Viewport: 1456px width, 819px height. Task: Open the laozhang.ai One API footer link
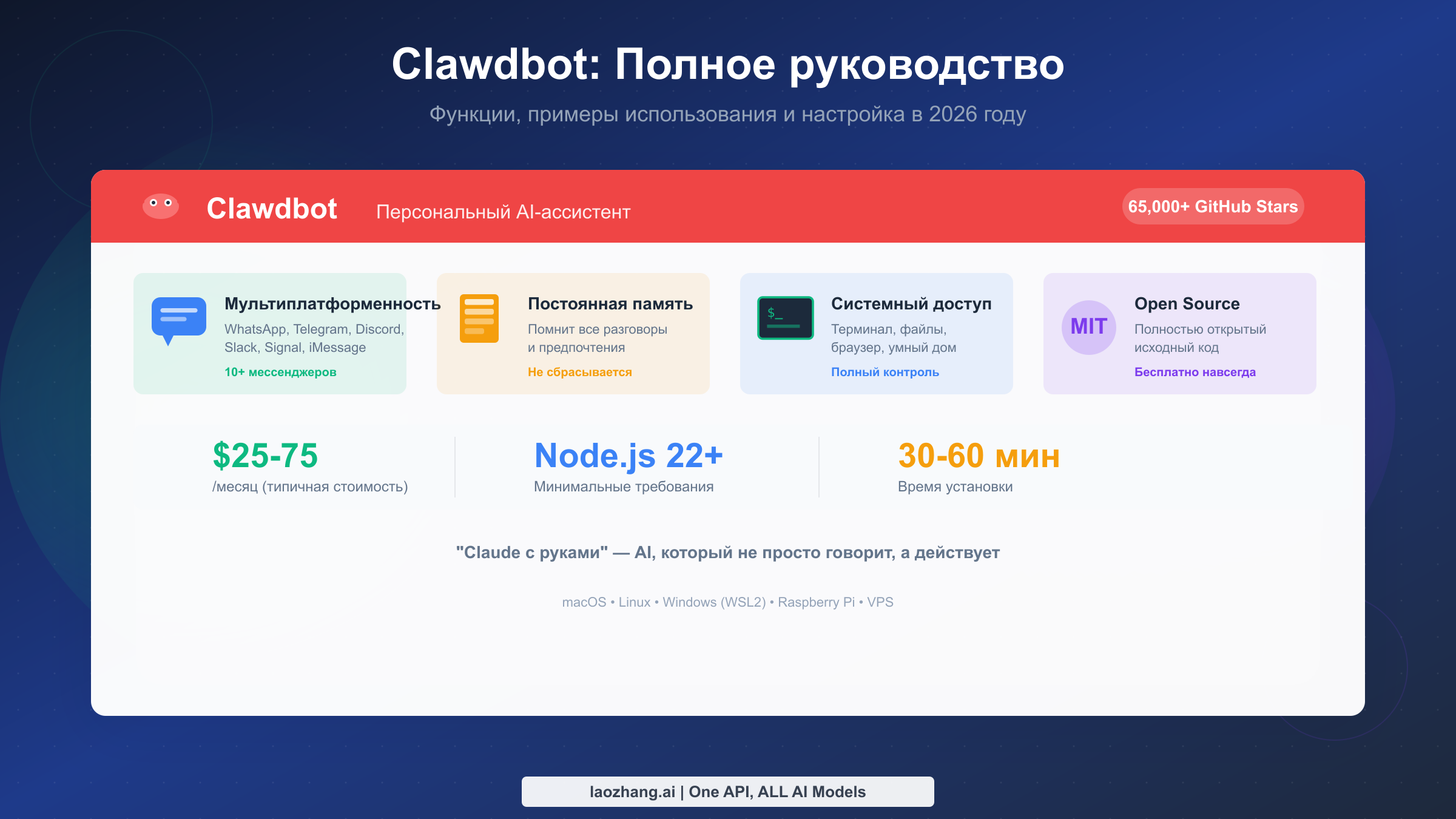pos(727,791)
